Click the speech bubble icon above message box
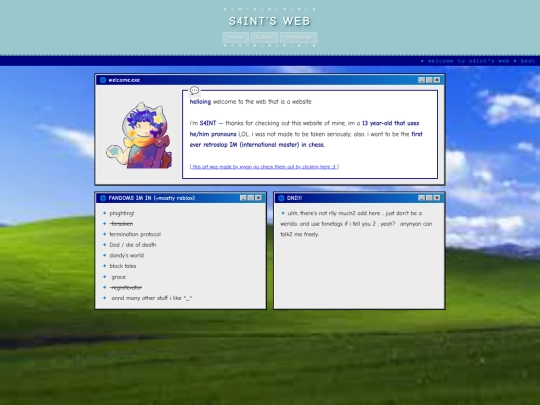This screenshot has height=405, width=540. pyautogui.click(x=194, y=90)
